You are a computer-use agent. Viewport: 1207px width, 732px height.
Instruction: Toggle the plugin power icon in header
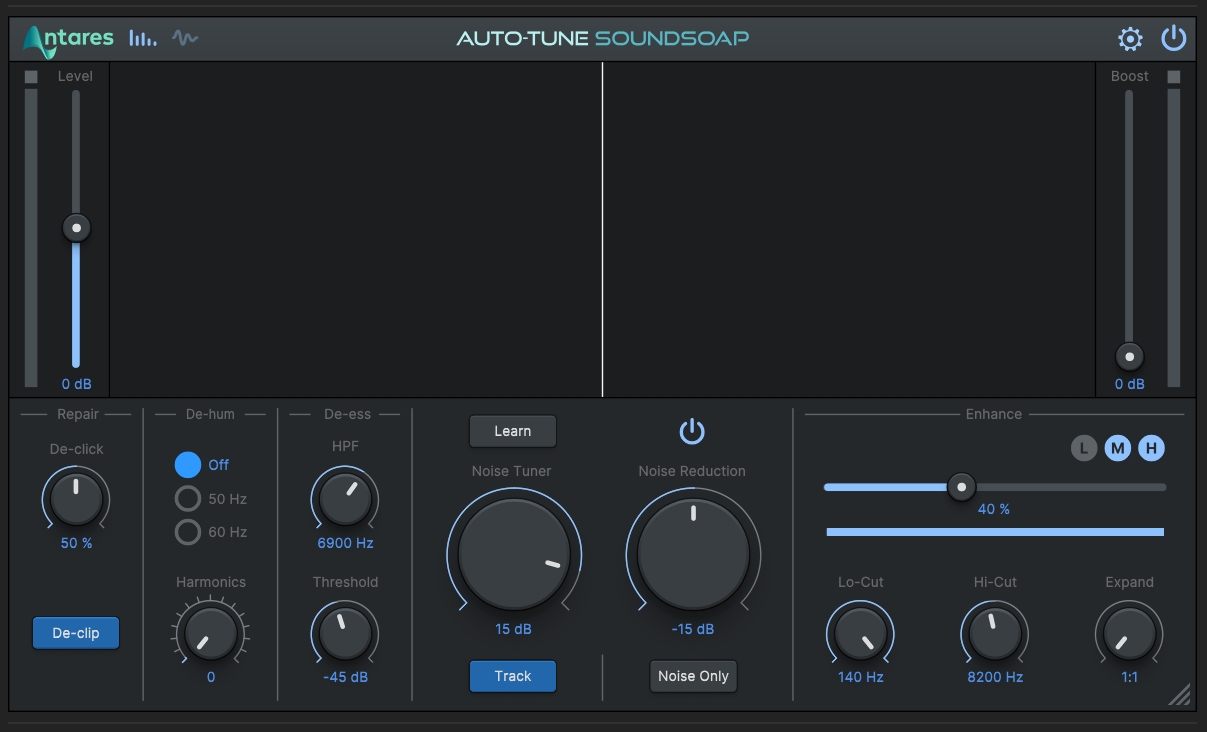tap(1173, 39)
